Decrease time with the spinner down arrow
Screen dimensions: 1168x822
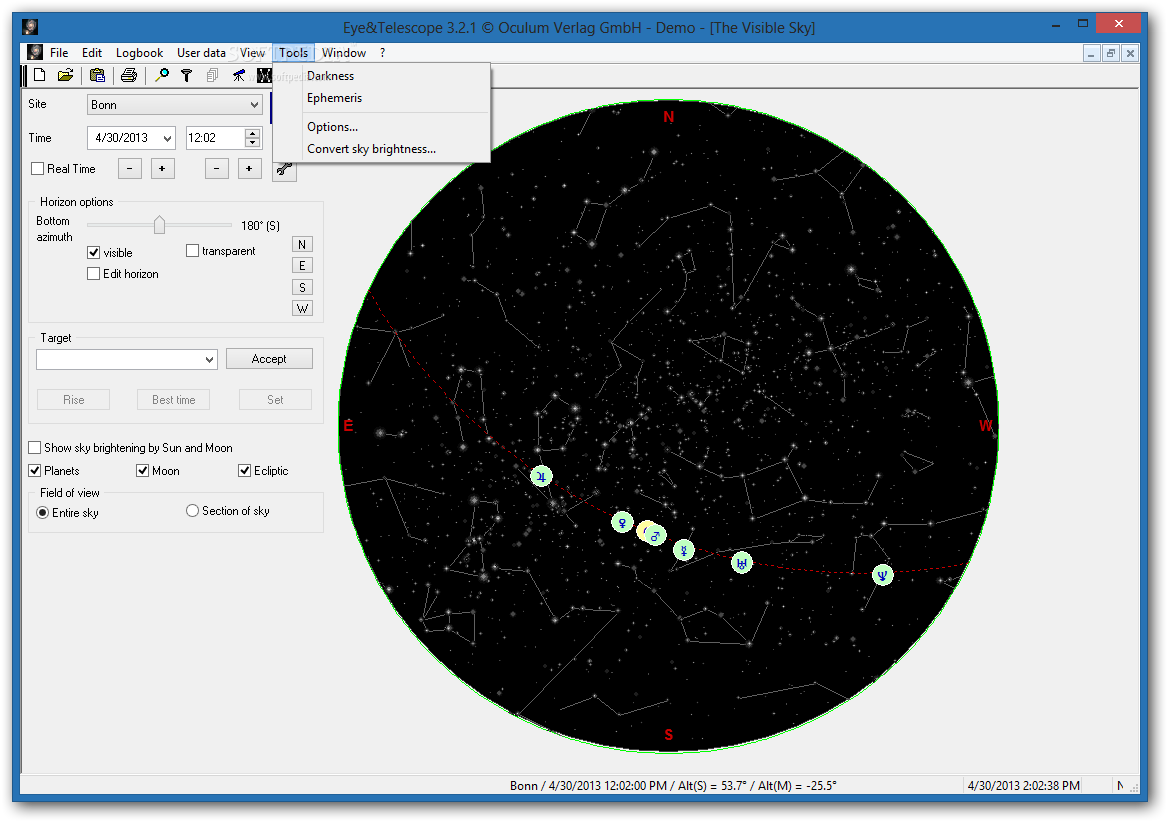point(253,143)
